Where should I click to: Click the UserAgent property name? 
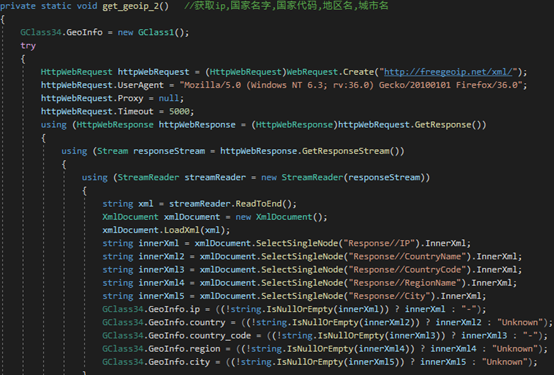(141, 85)
